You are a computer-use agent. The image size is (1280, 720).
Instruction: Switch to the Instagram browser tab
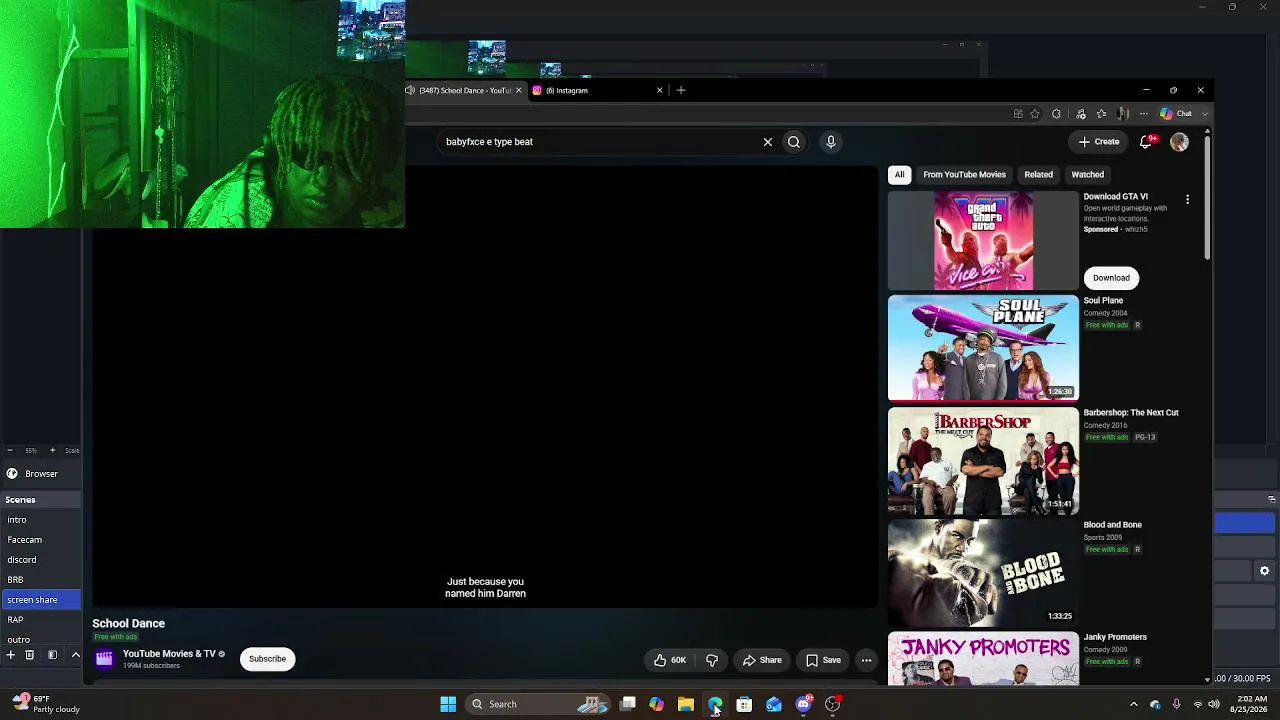596,90
